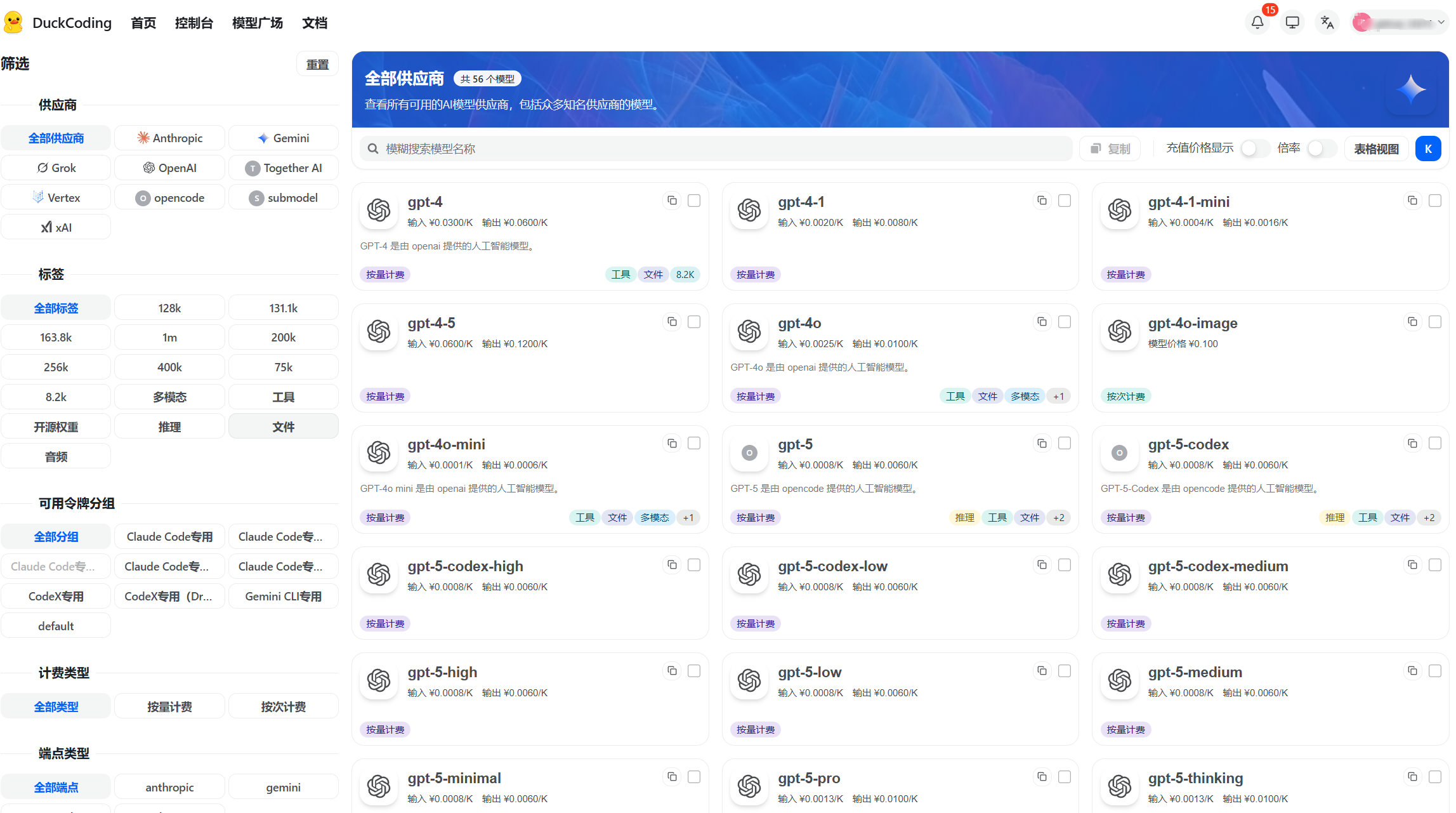The width and height of the screenshot is (1456, 813).
Task: Click the gpt-5 opencode model icon
Action: tap(749, 453)
